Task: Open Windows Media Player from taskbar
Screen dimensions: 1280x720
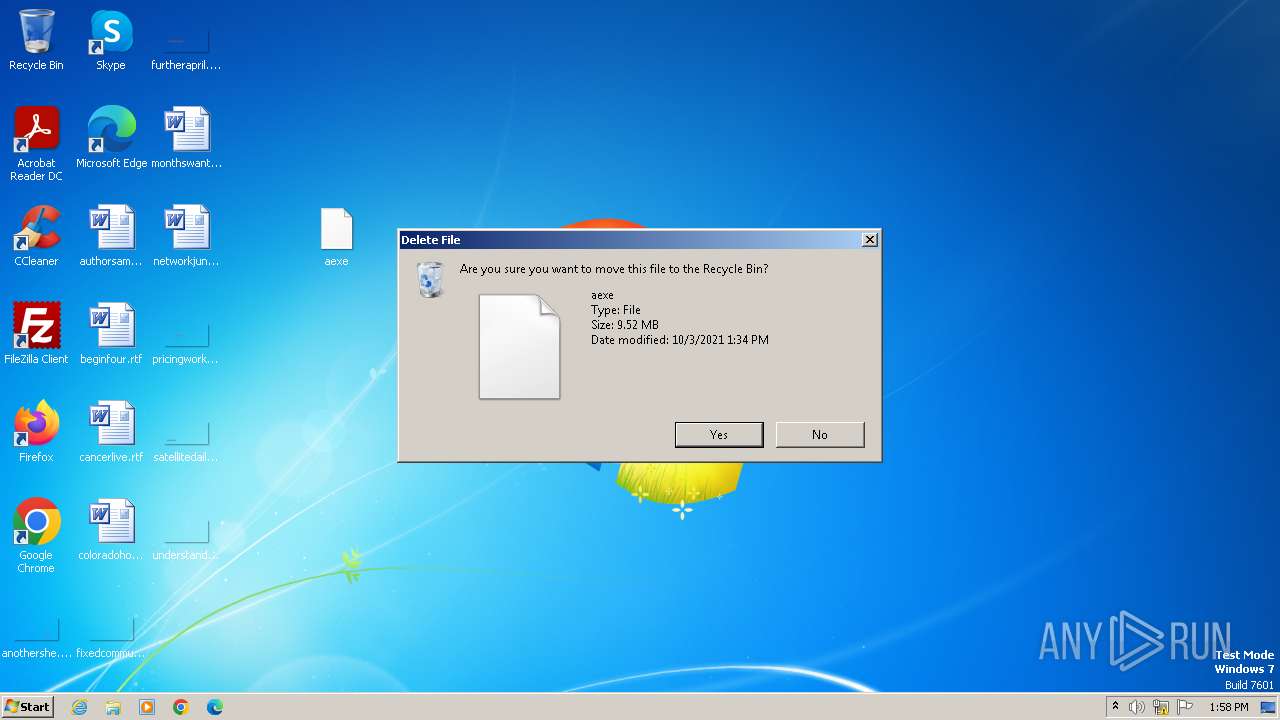Action: [x=147, y=707]
